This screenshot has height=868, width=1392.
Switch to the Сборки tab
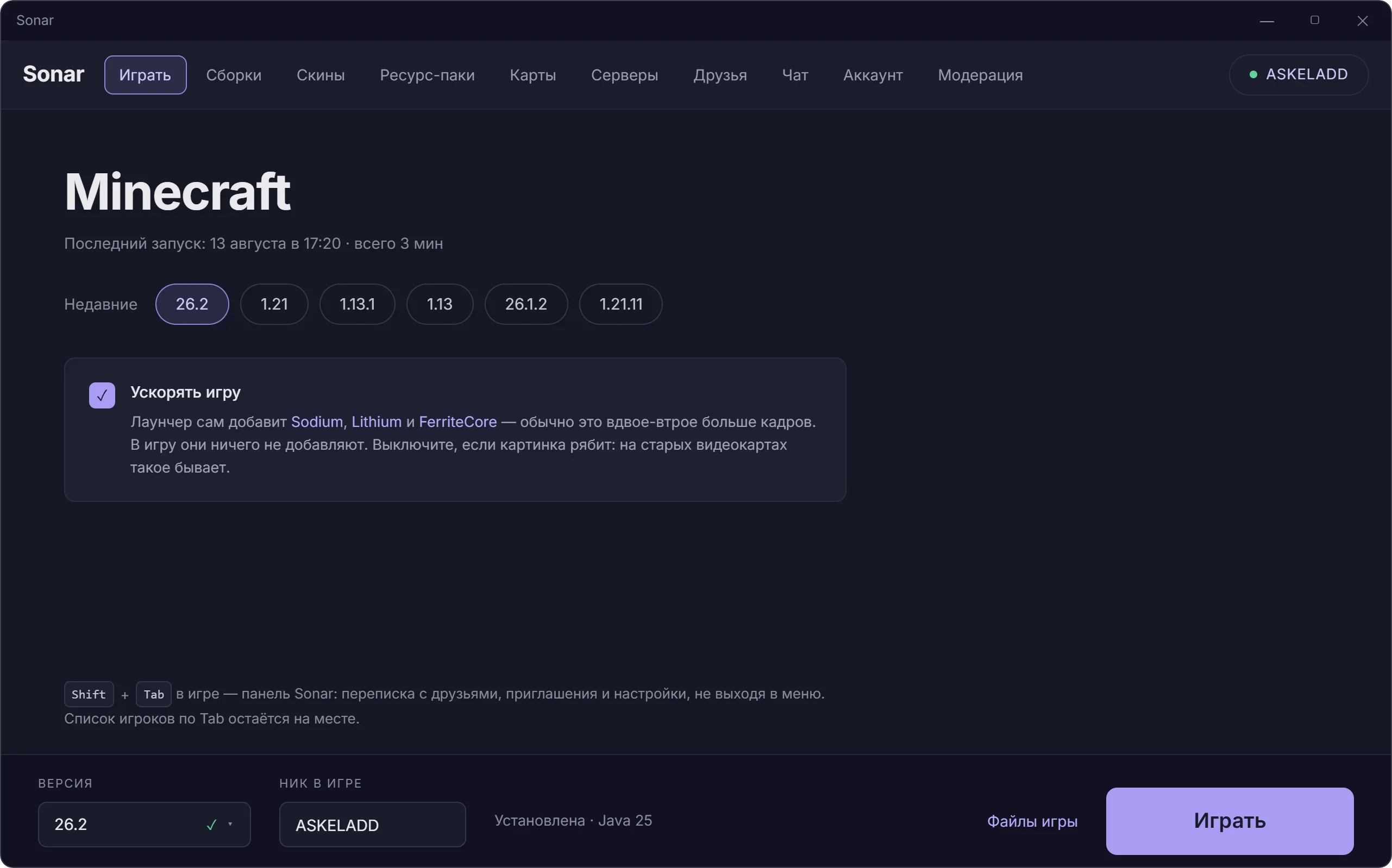click(x=234, y=74)
